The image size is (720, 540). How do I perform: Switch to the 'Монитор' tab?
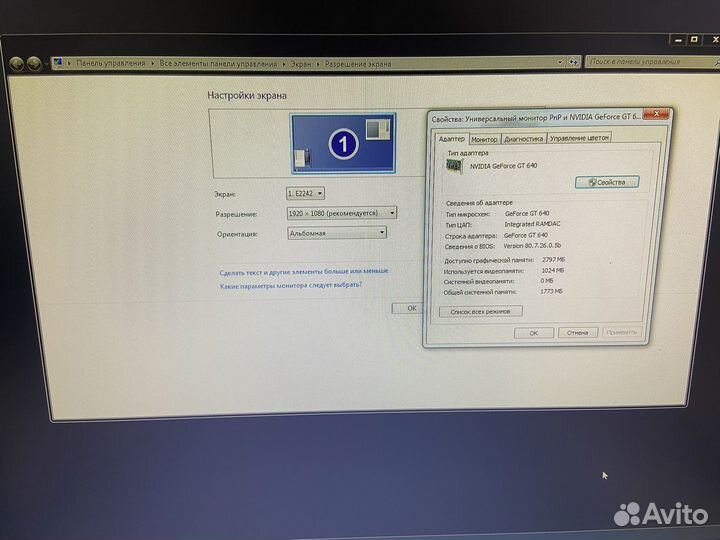(x=484, y=139)
